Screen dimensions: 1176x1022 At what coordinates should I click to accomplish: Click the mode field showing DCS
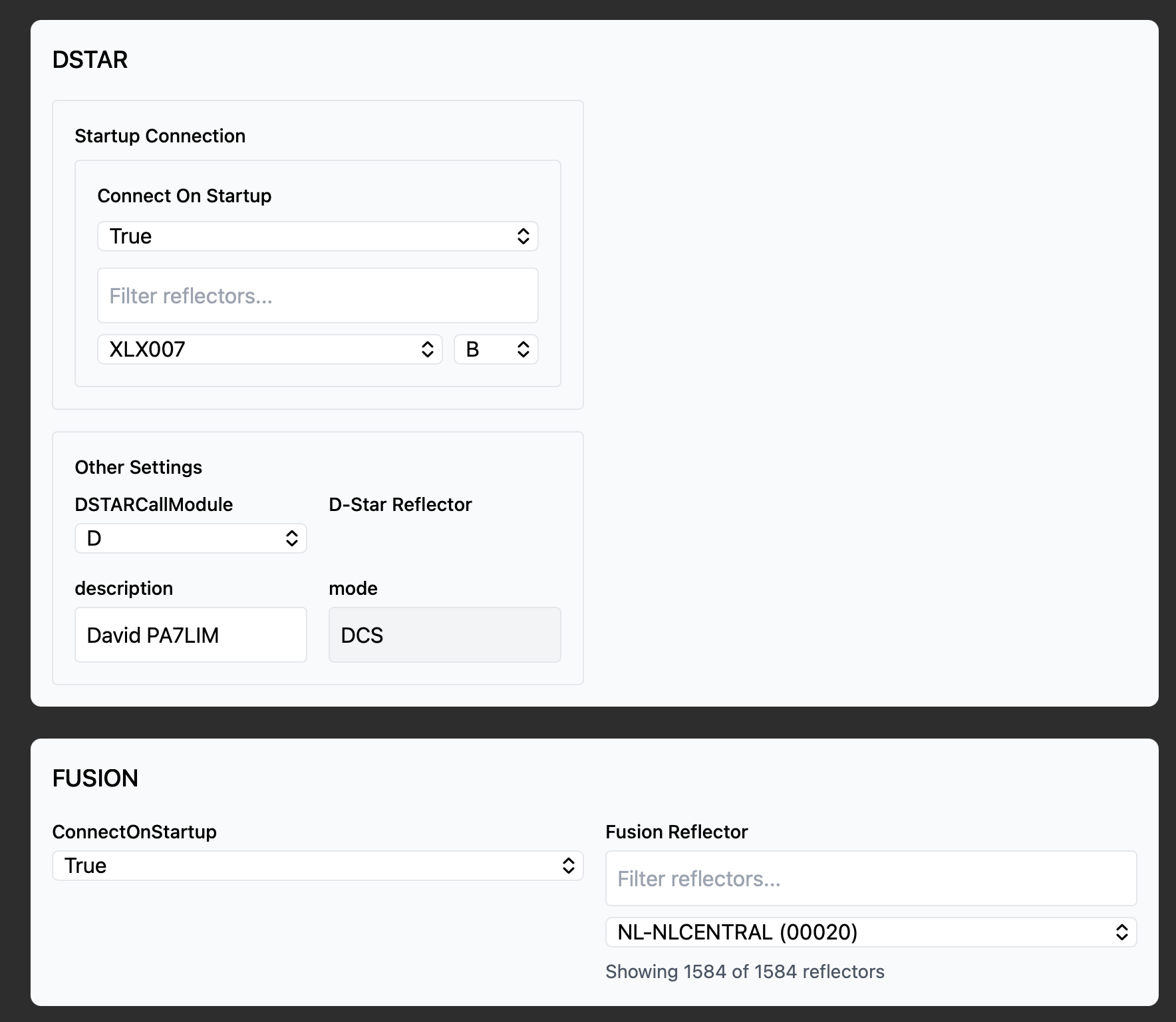tap(444, 635)
